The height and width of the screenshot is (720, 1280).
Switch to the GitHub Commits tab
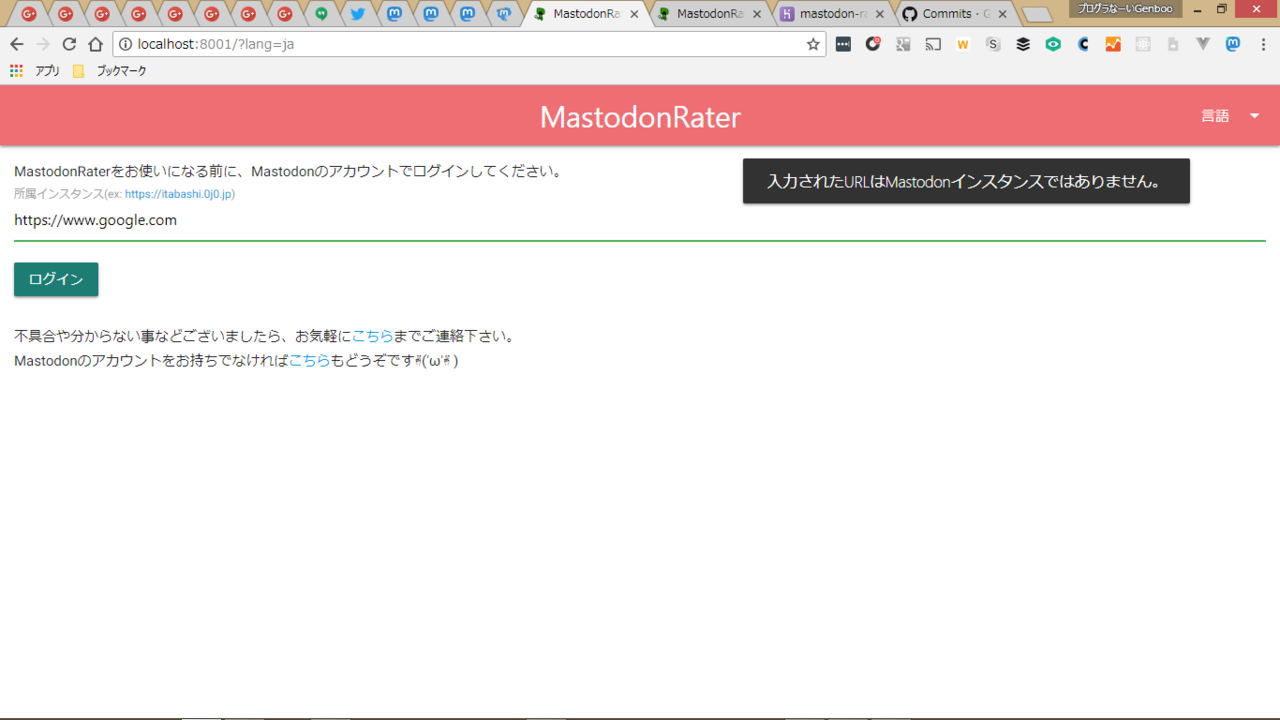(955, 14)
